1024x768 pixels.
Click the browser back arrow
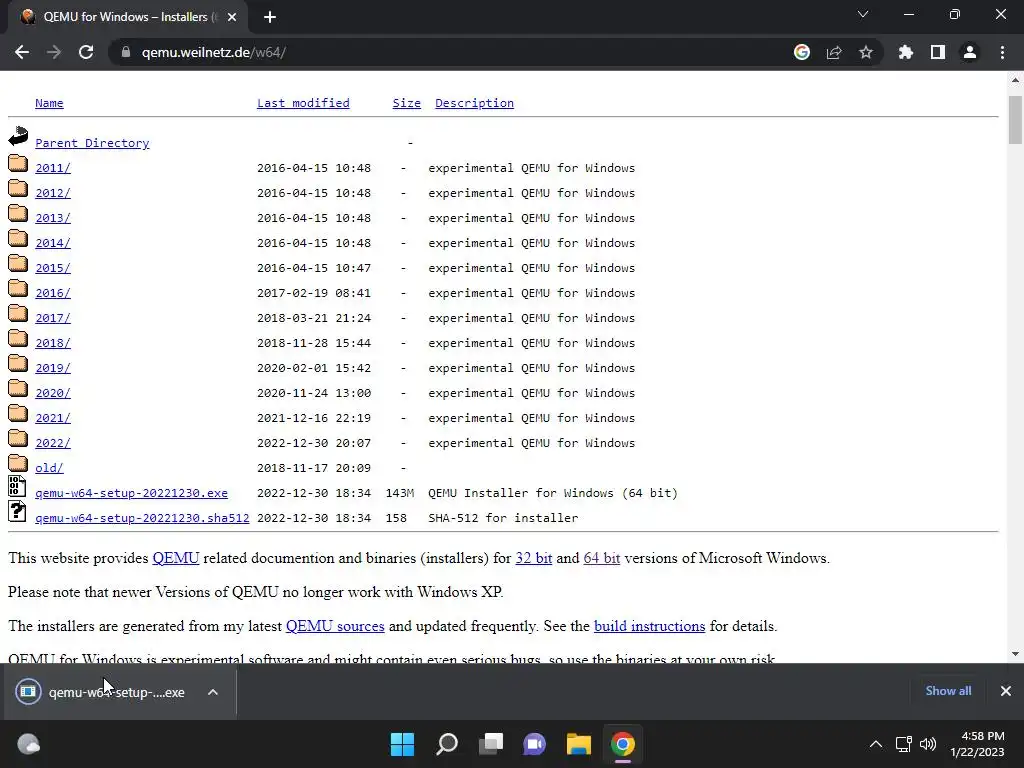22,52
